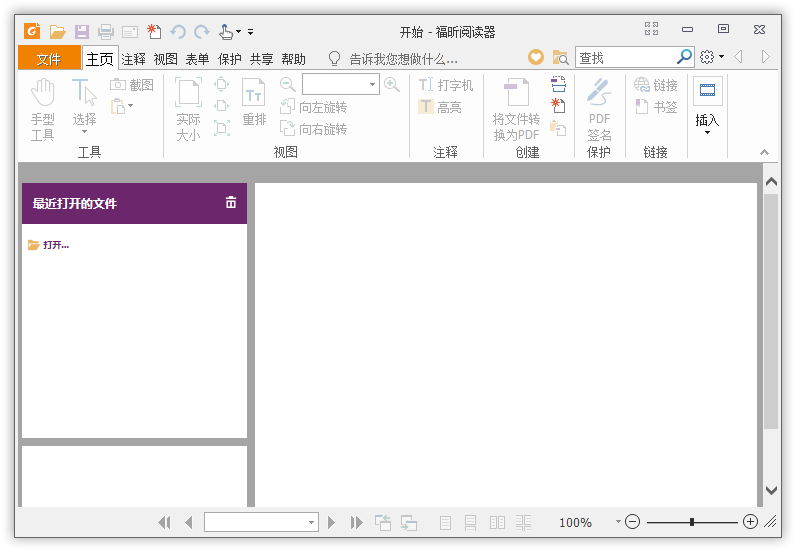Click the 打字机 typewriter tool
The height and width of the screenshot is (552, 796).
[446, 85]
